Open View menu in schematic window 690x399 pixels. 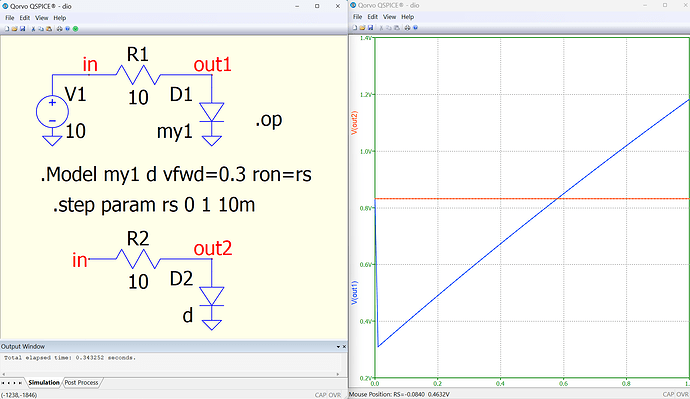click(41, 18)
